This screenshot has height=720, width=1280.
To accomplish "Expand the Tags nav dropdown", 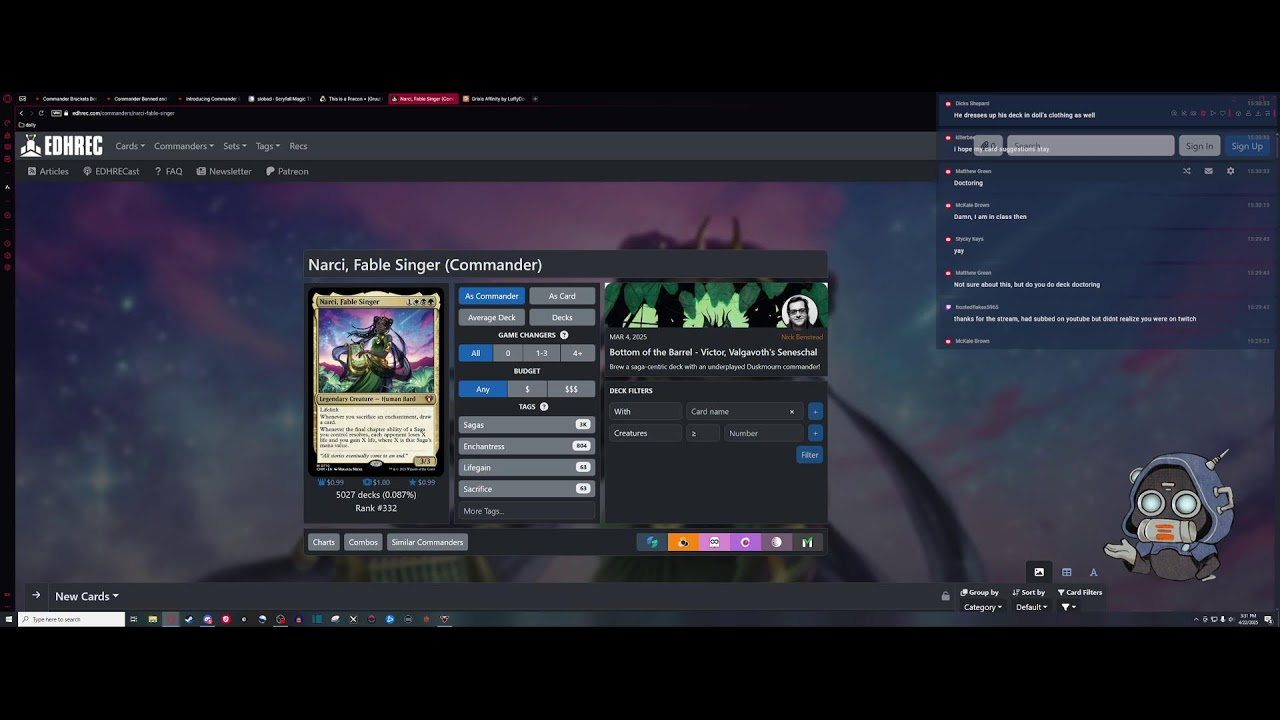I will (x=268, y=146).
